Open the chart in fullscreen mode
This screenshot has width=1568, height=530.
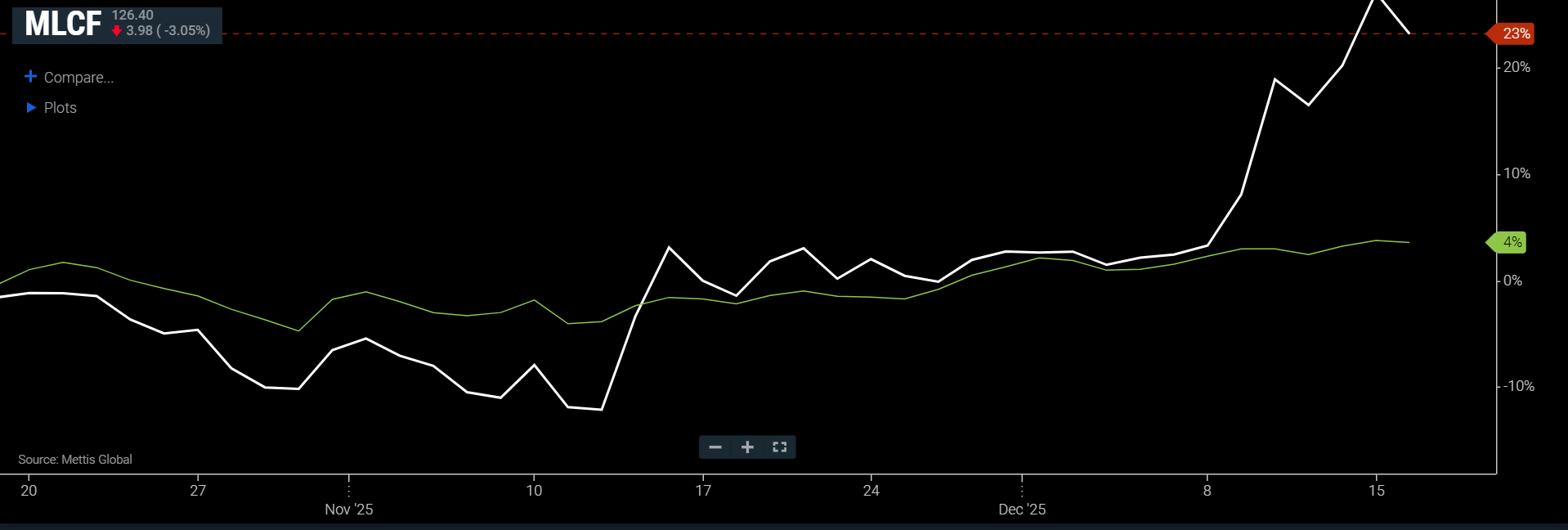[779, 447]
